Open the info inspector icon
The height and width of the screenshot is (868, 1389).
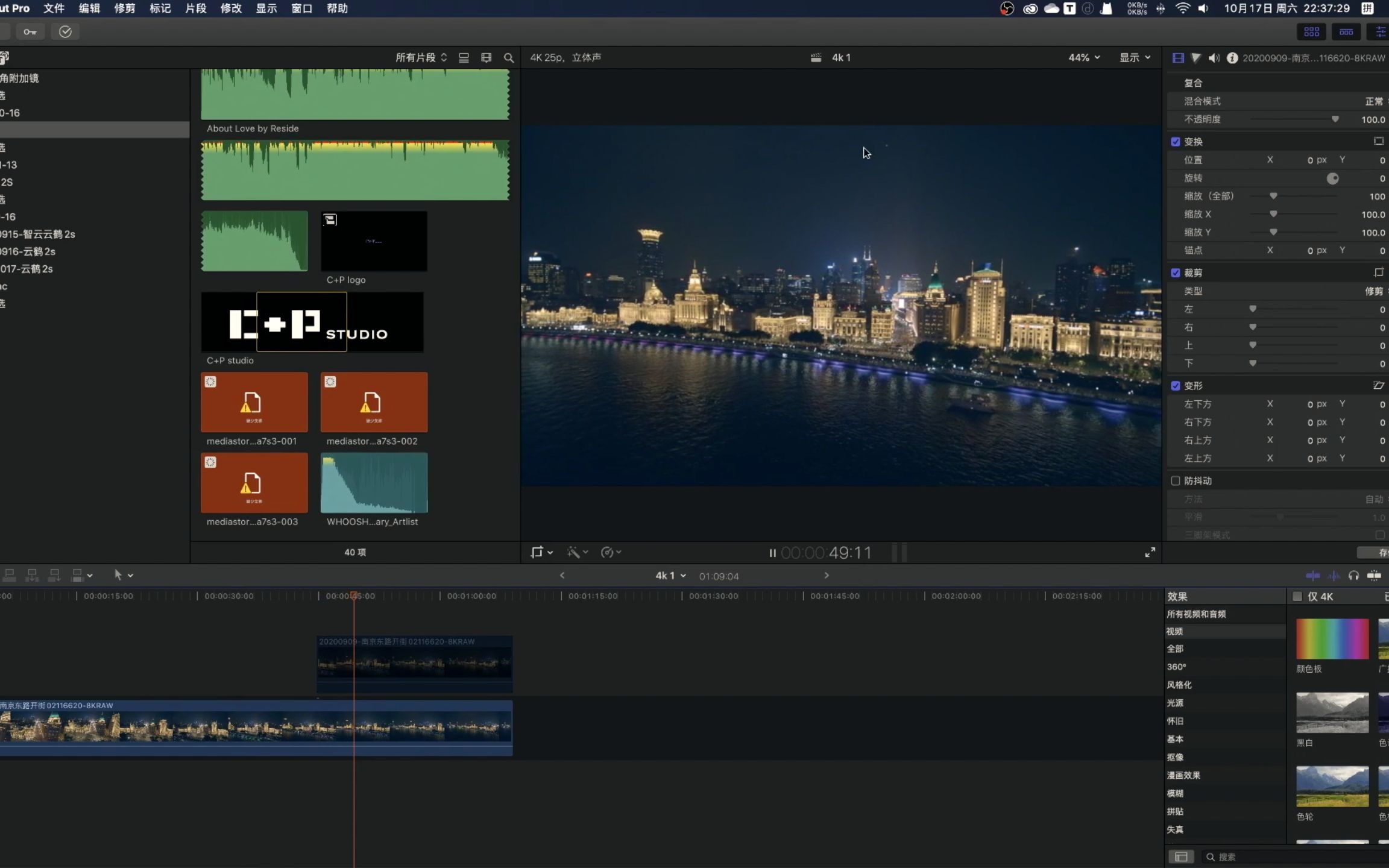[1232, 58]
